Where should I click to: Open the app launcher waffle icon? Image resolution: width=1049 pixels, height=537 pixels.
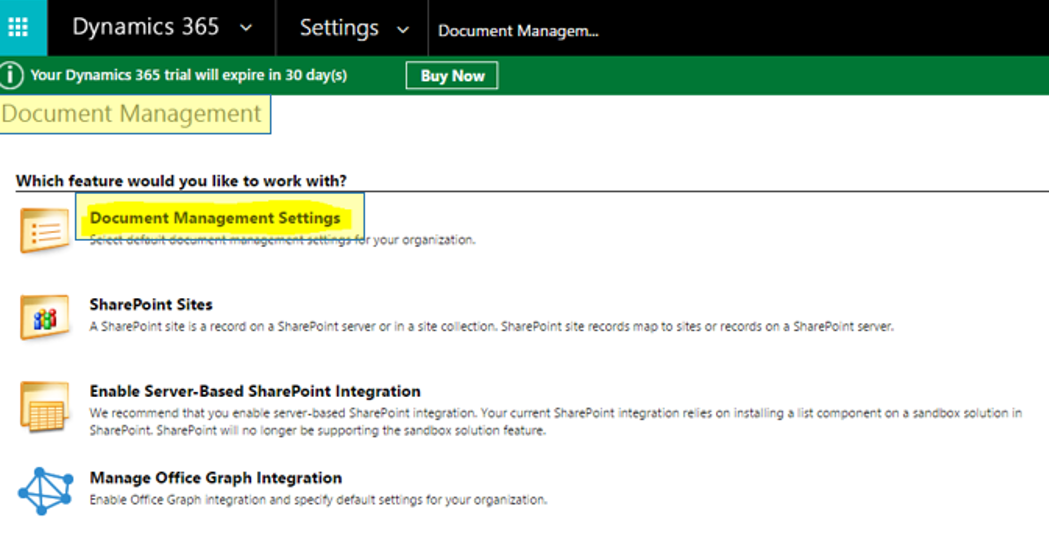(x=18, y=27)
